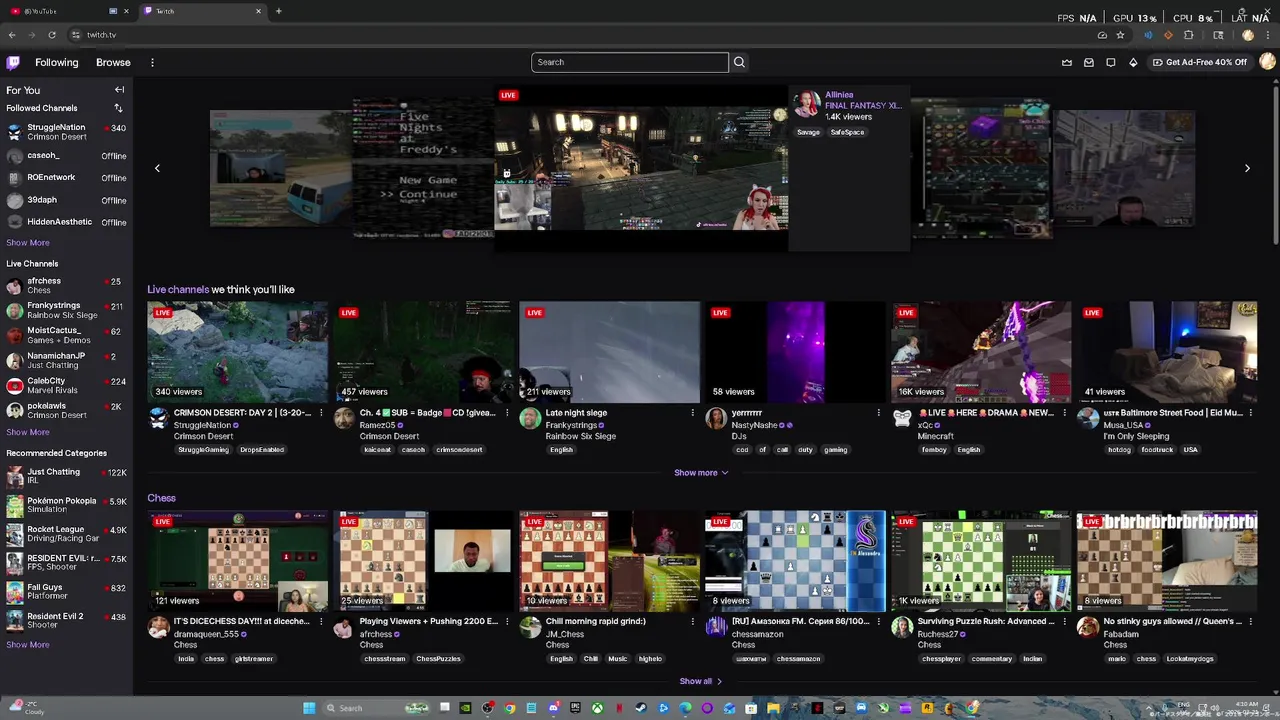Open Allinlea channel name in carousel
The image size is (1280, 720).
pos(839,95)
